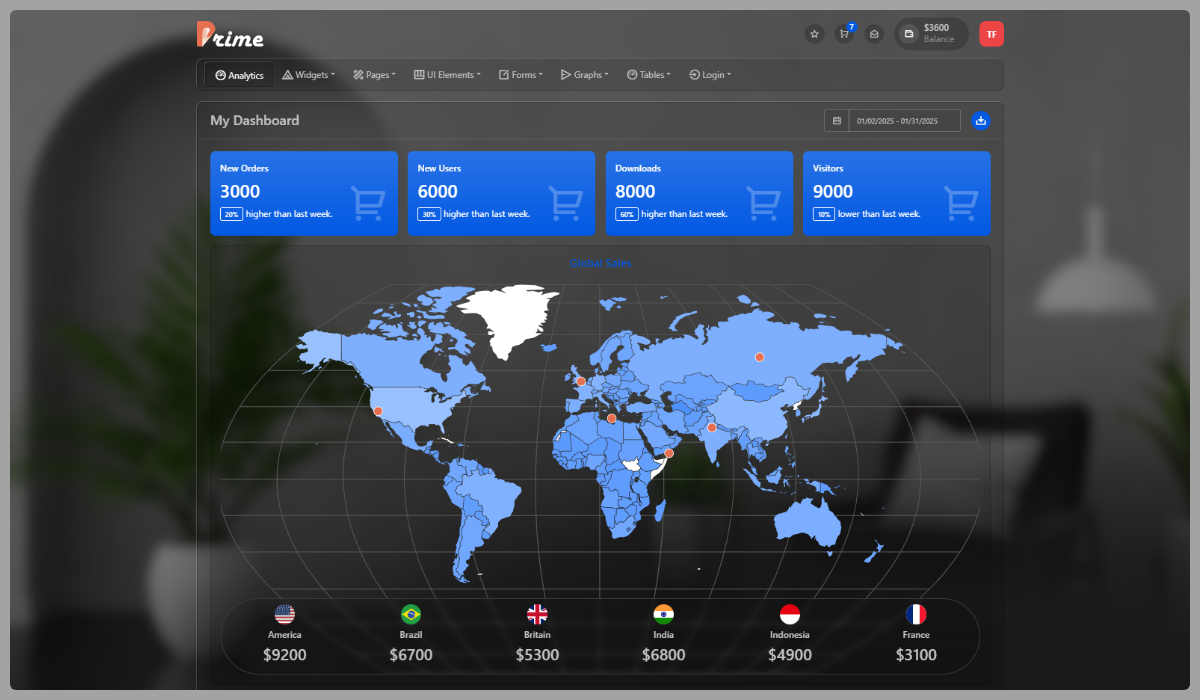Open UI Elements navigation item

click(446, 74)
